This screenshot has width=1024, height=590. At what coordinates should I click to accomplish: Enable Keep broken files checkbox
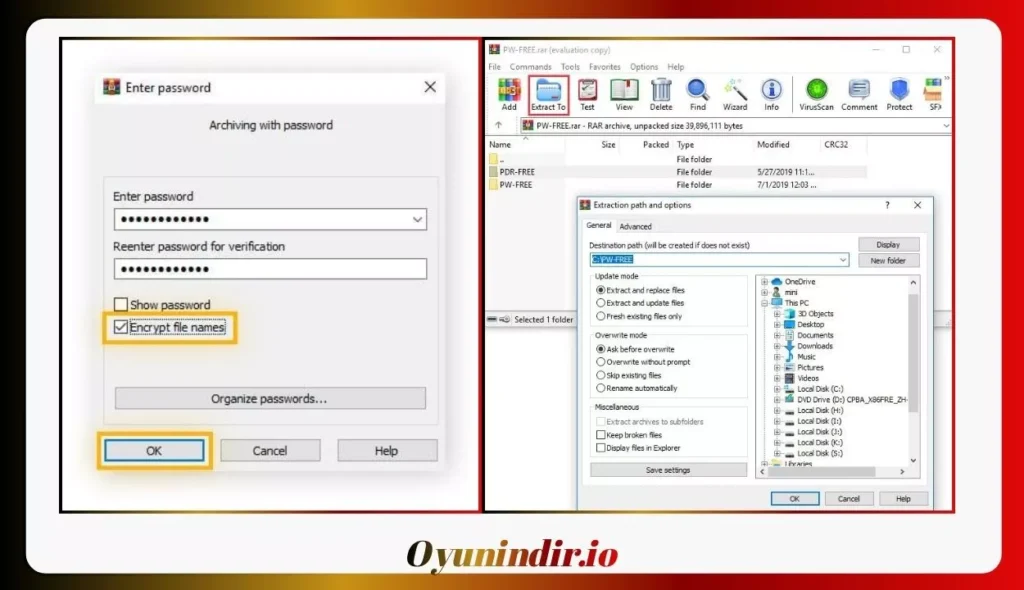(x=601, y=434)
